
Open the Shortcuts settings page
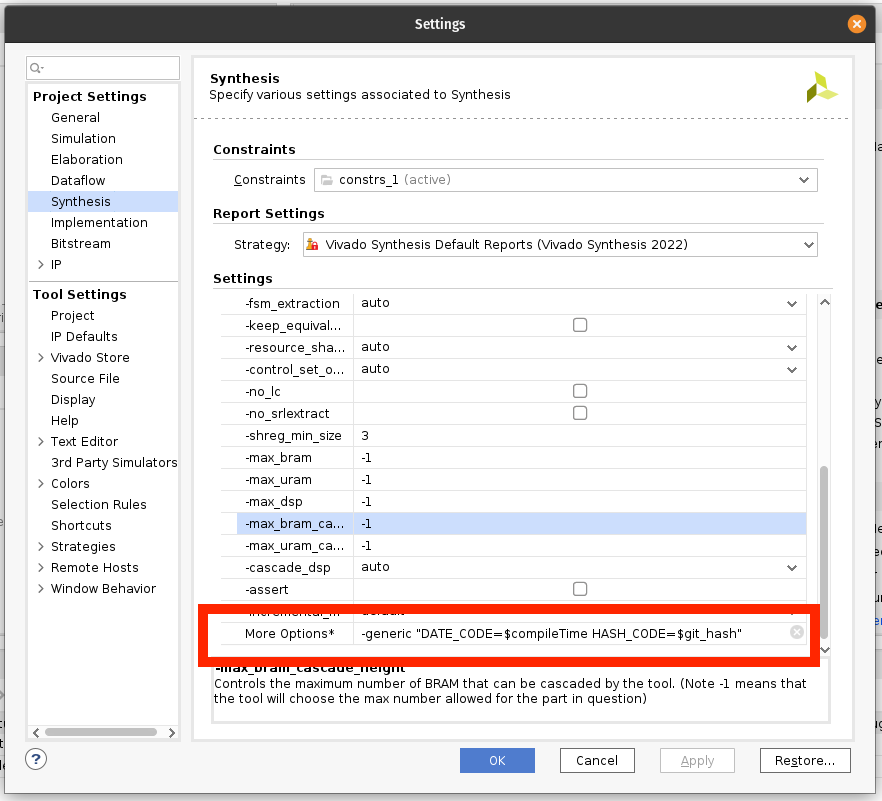pos(81,525)
